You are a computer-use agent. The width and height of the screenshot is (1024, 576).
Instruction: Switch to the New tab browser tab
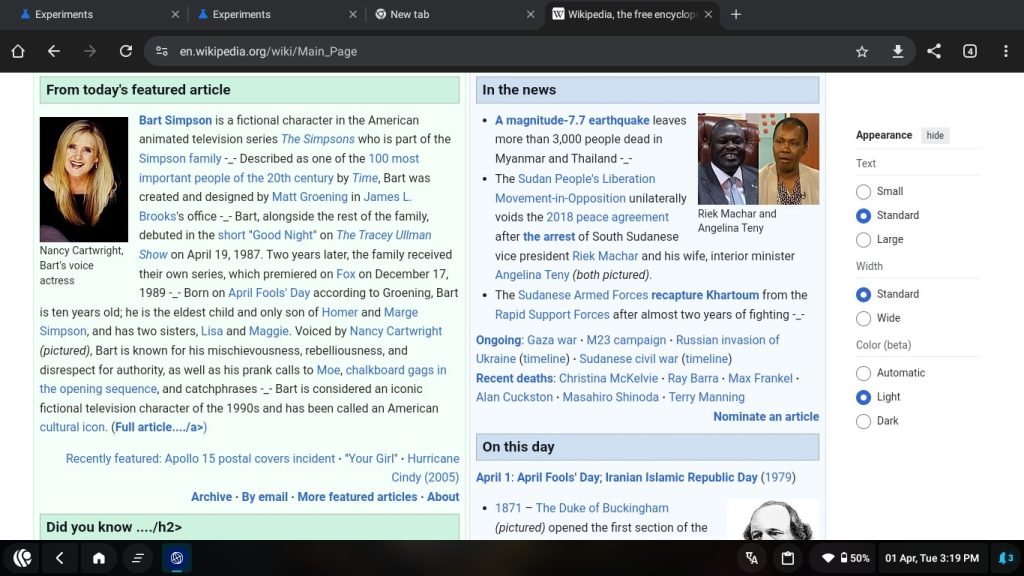(450, 14)
